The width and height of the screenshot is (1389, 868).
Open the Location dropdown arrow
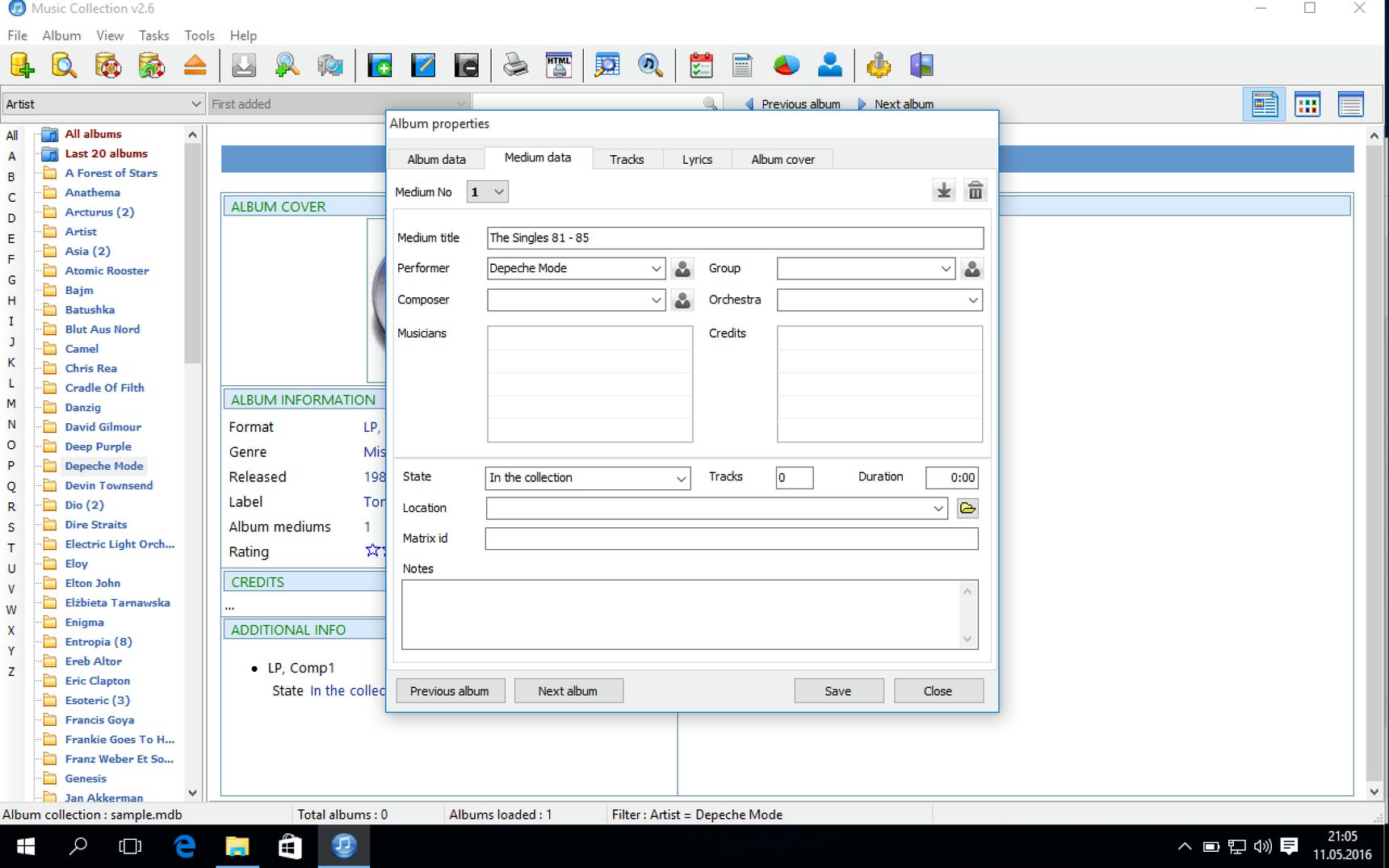[x=938, y=509]
